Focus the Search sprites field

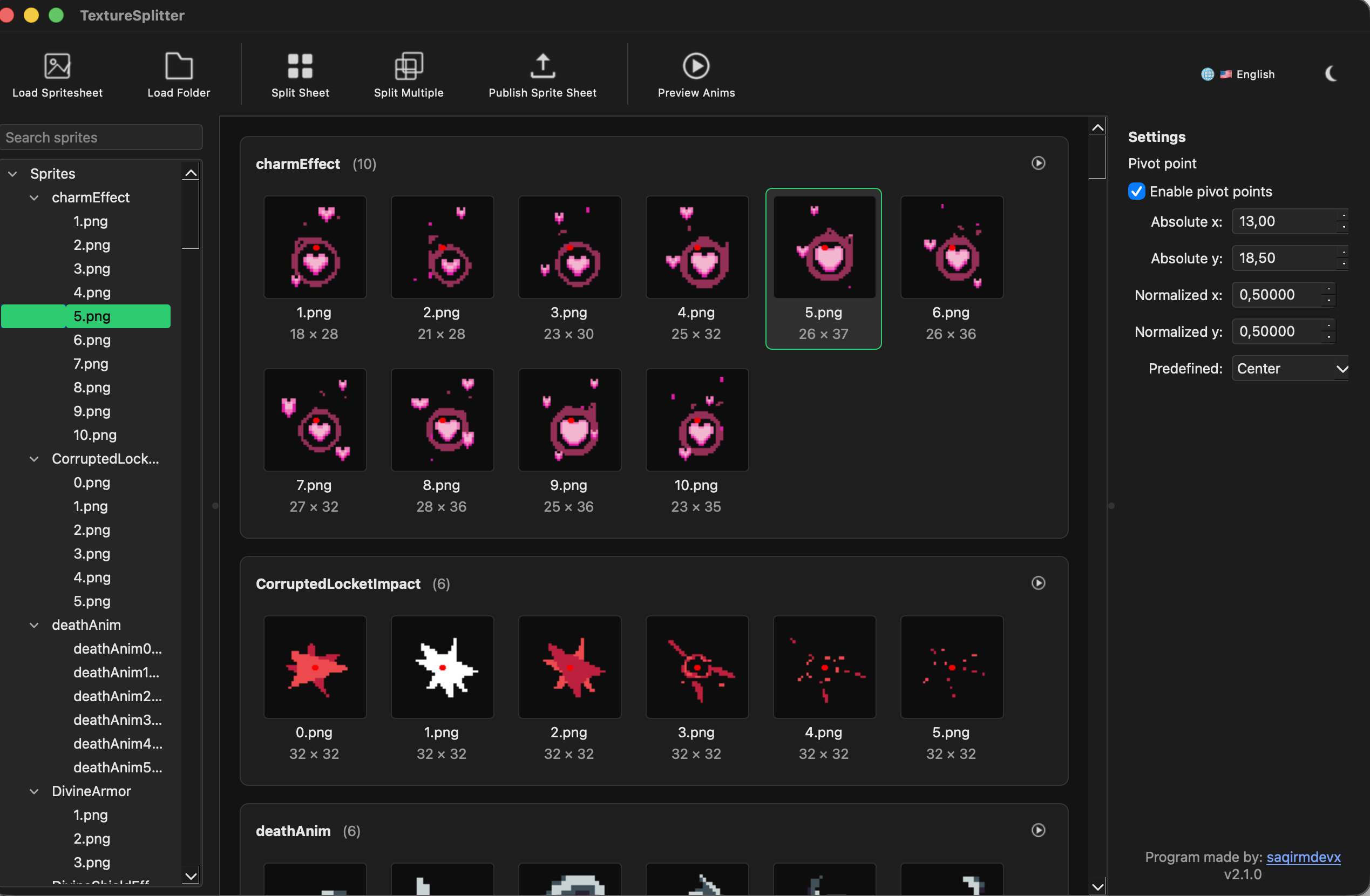click(x=101, y=138)
